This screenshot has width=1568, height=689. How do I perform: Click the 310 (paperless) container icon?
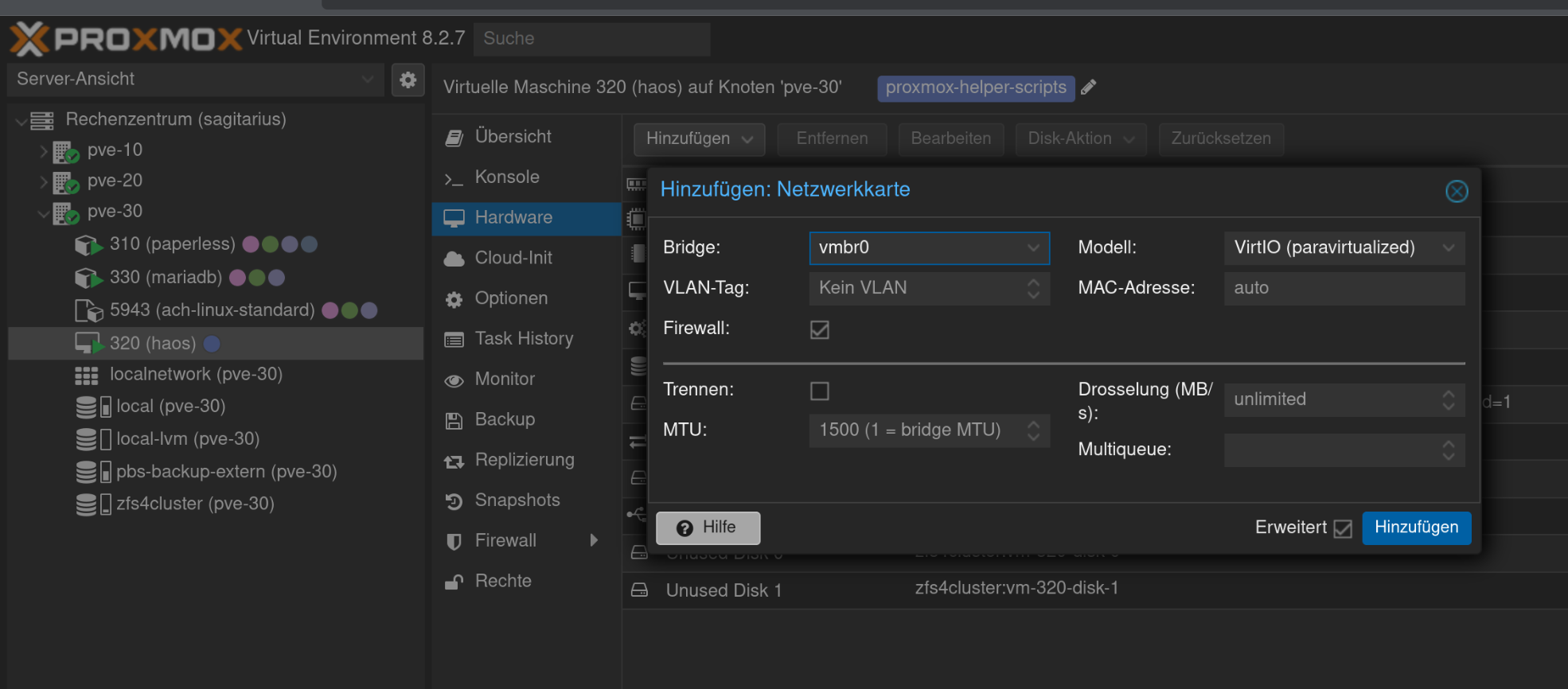coord(88,245)
